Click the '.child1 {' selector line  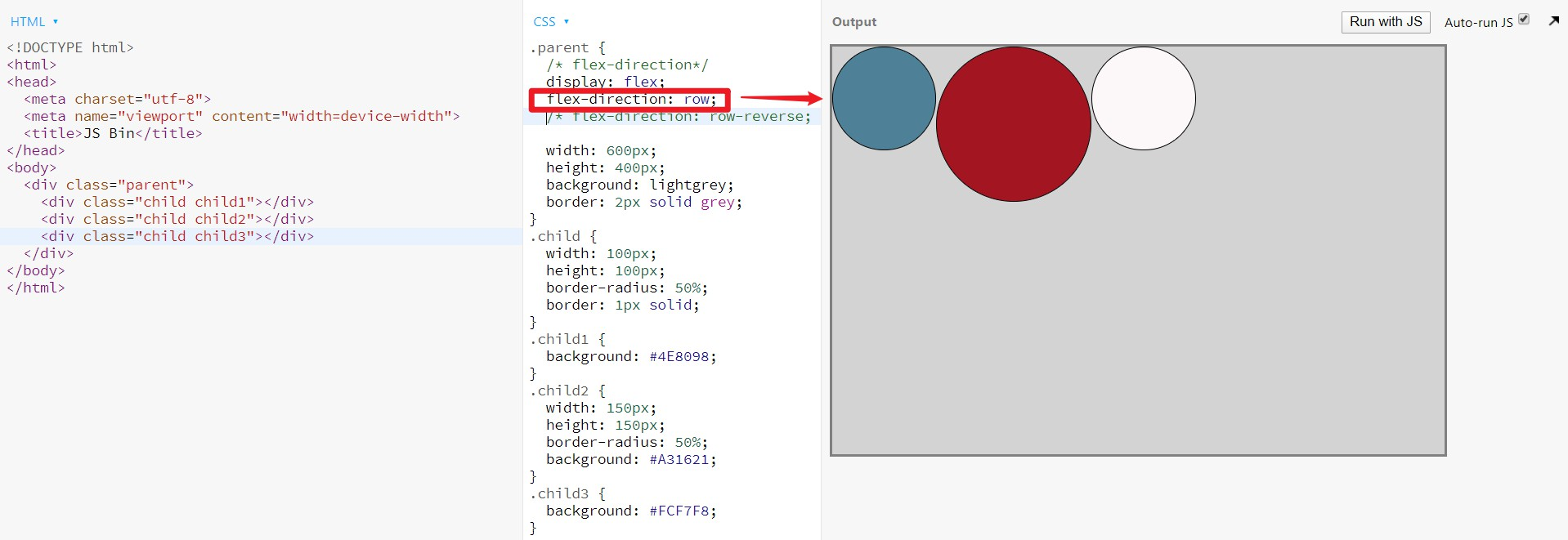[x=567, y=340]
